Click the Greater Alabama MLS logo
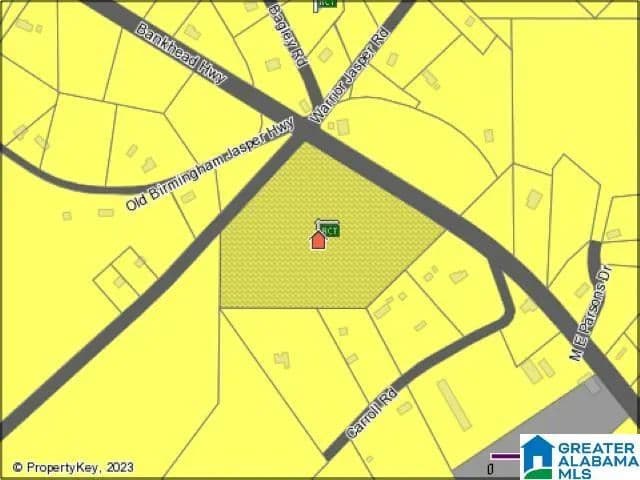The image size is (640, 480). [579, 456]
